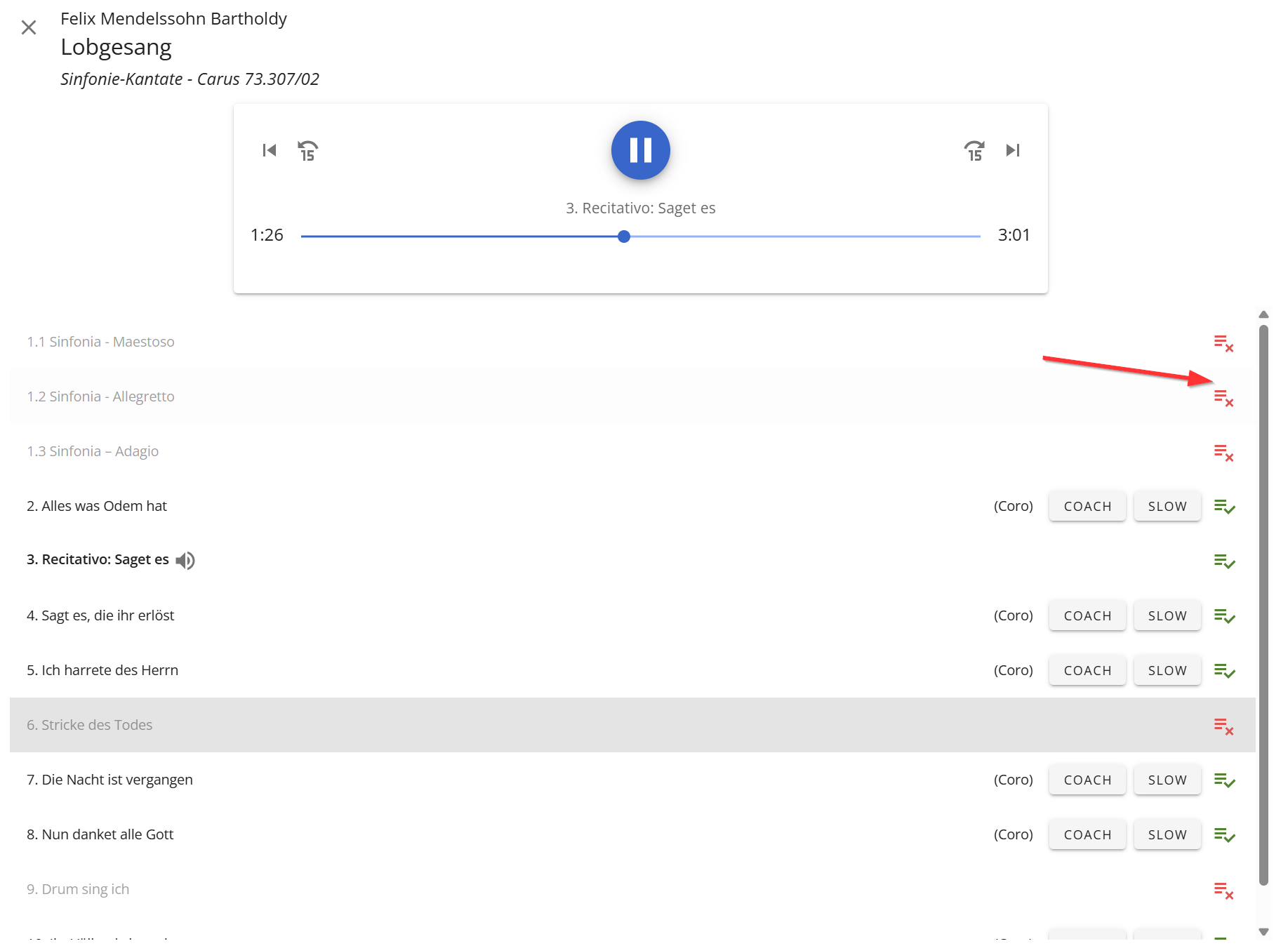This screenshot has height=946, width=1288.
Task: Select track 1.3 Sinfonia – Adagio
Action: click(x=93, y=451)
